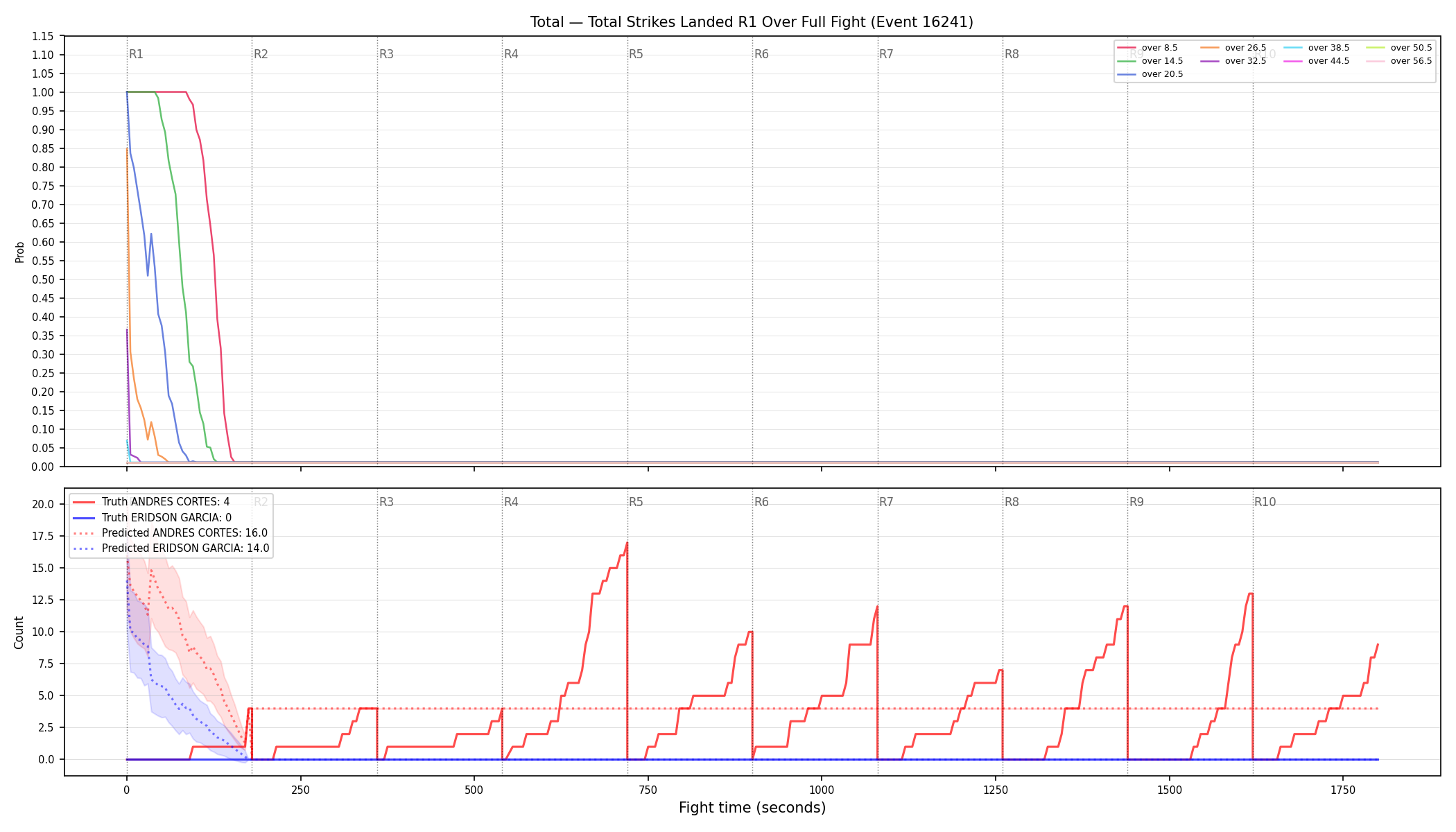Click the R5 round label in the Count chart
Image resolution: width=1456 pixels, height=832 pixels.
click(x=636, y=502)
